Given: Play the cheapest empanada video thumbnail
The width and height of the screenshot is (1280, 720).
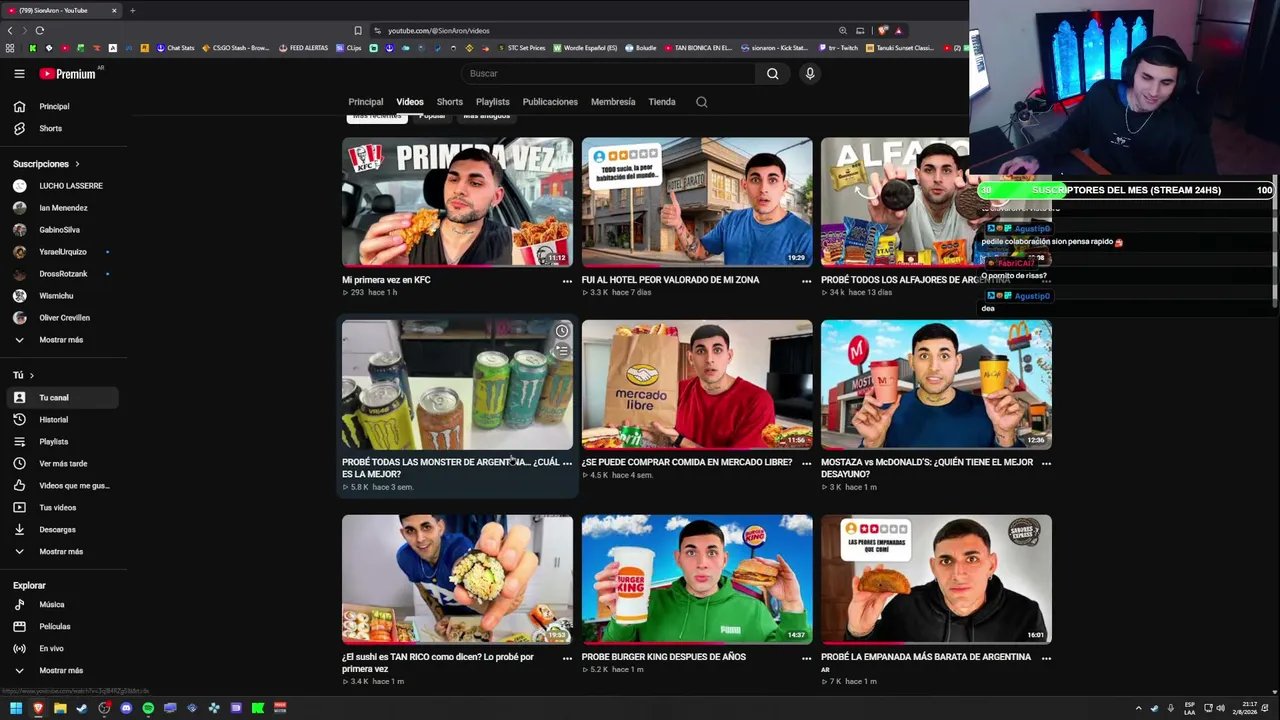Looking at the screenshot, I should [x=936, y=580].
